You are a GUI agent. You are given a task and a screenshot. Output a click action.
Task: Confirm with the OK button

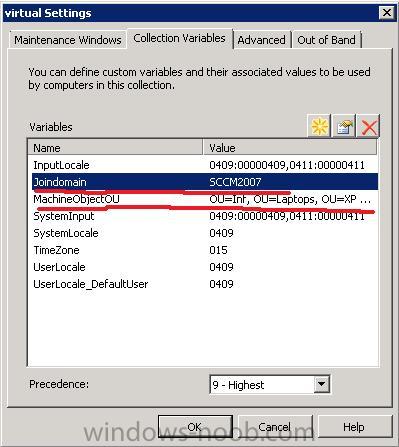[195, 427]
